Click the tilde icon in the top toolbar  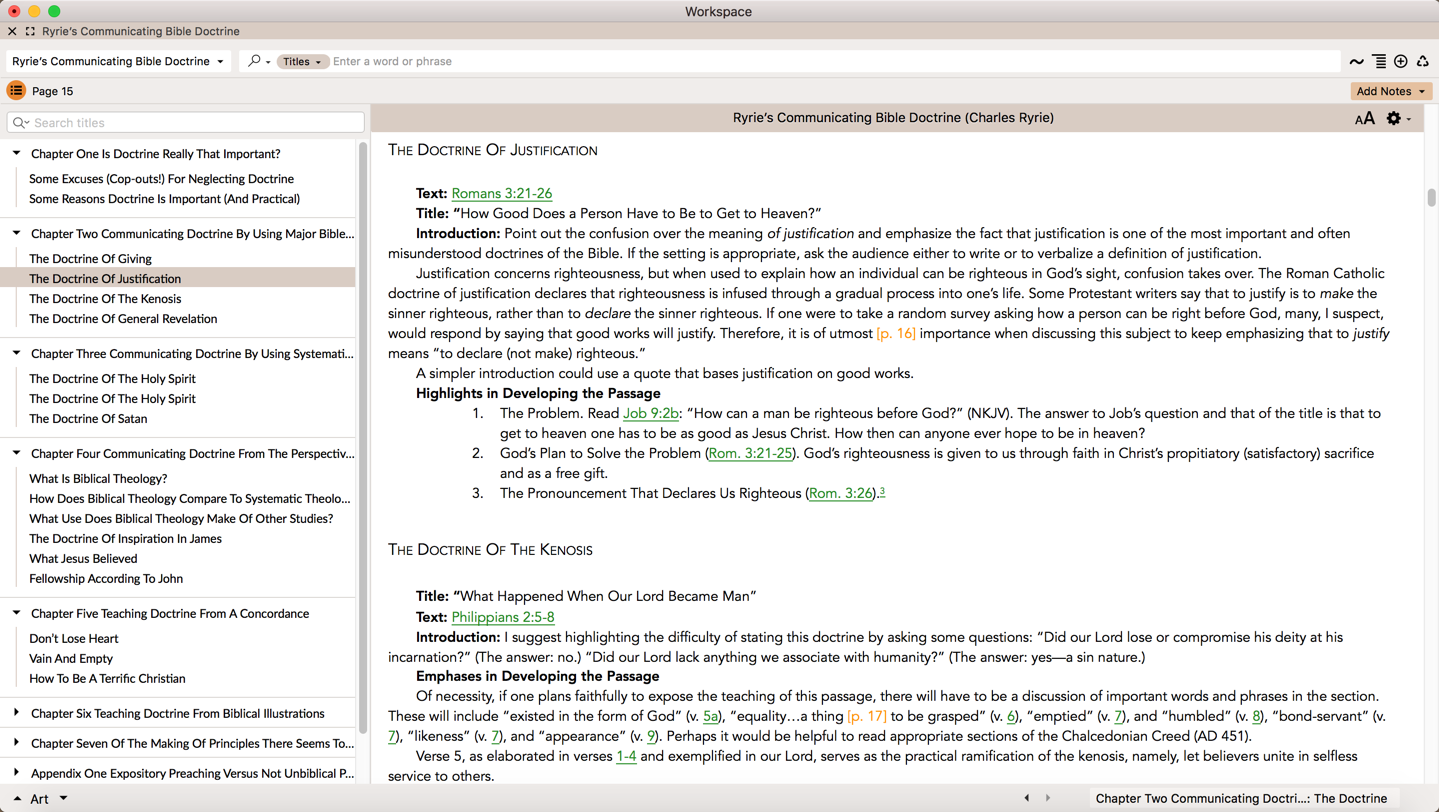(x=1356, y=62)
